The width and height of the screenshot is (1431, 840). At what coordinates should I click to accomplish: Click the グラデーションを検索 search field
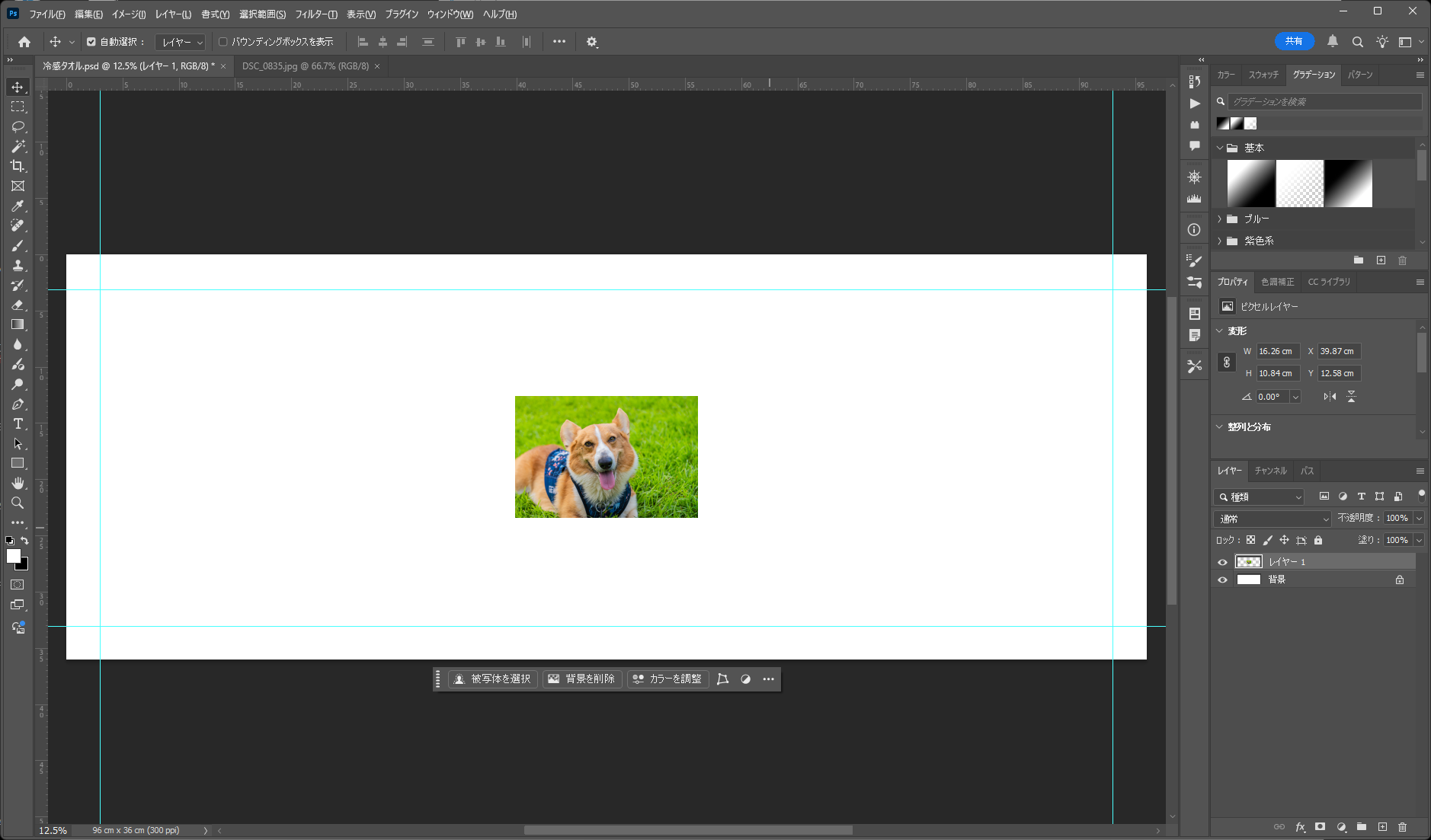(x=1324, y=101)
